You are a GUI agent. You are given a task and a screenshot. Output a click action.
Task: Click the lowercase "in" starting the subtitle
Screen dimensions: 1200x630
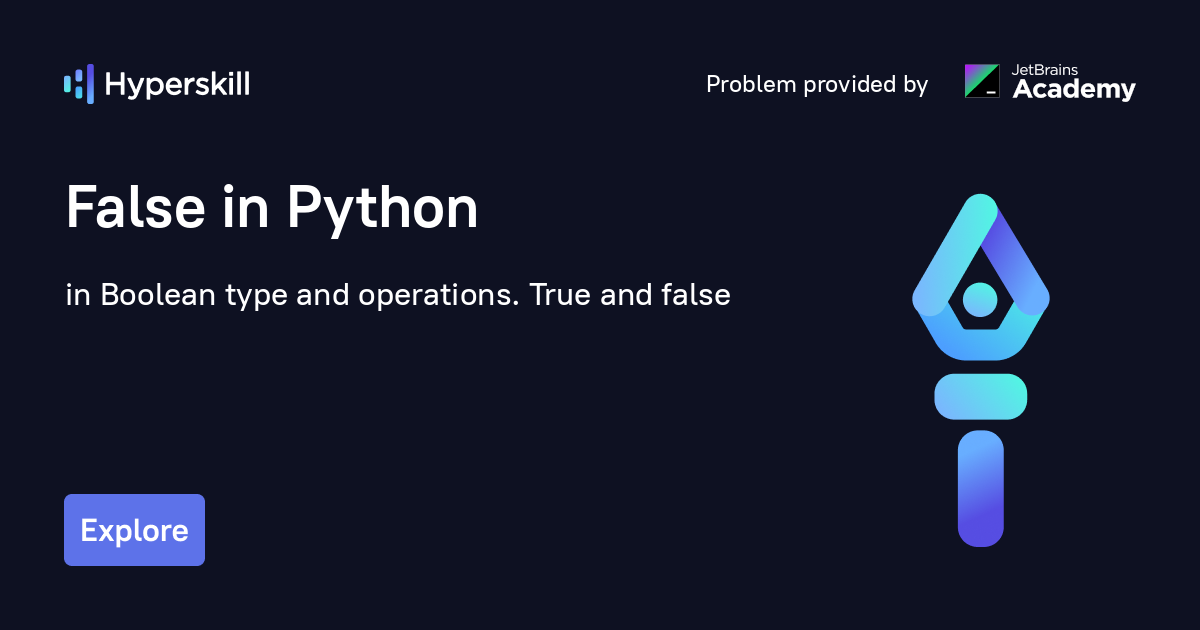78,296
